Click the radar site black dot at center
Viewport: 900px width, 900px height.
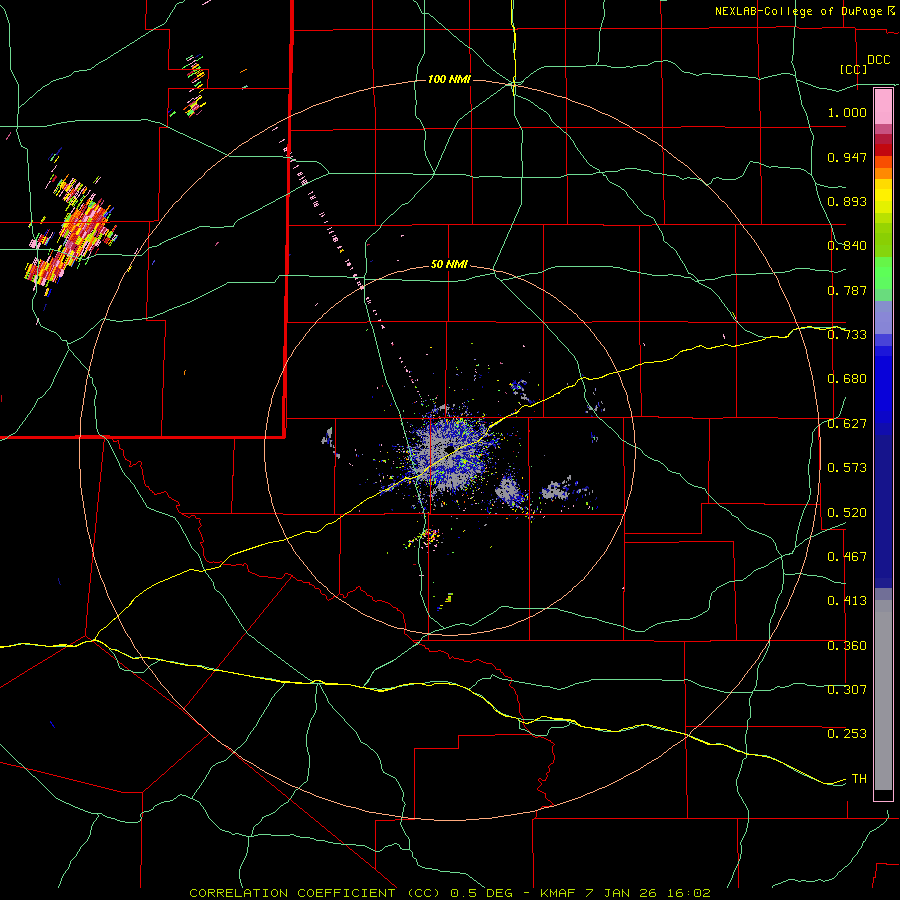click(x=450, y=448)
